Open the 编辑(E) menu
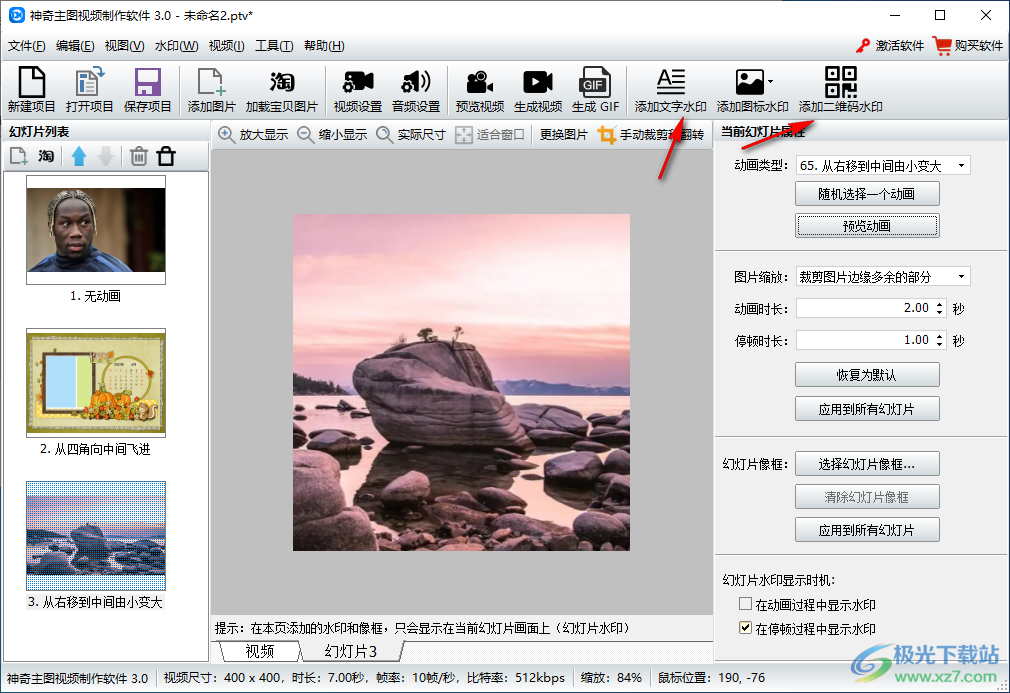The image size is (1010, 693). pyautogui.click(x=75, y=46)
